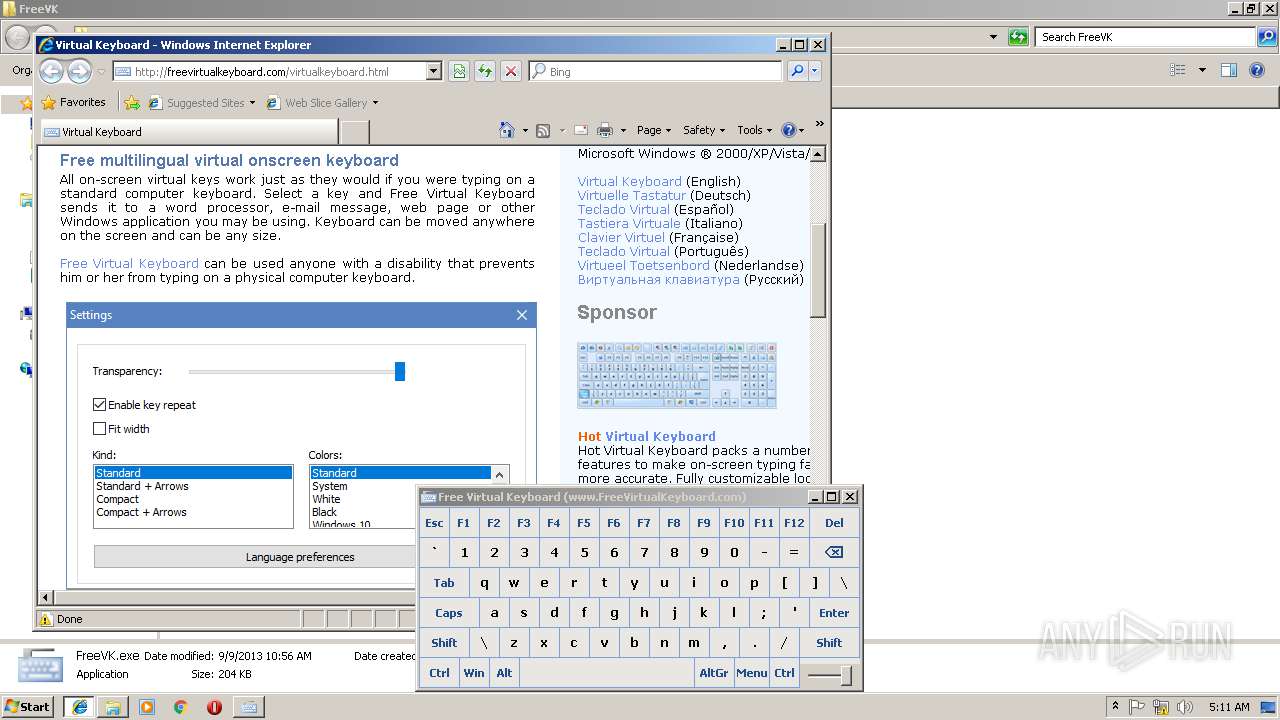Select the Virtual Keyboard tab

click(188, 132)
